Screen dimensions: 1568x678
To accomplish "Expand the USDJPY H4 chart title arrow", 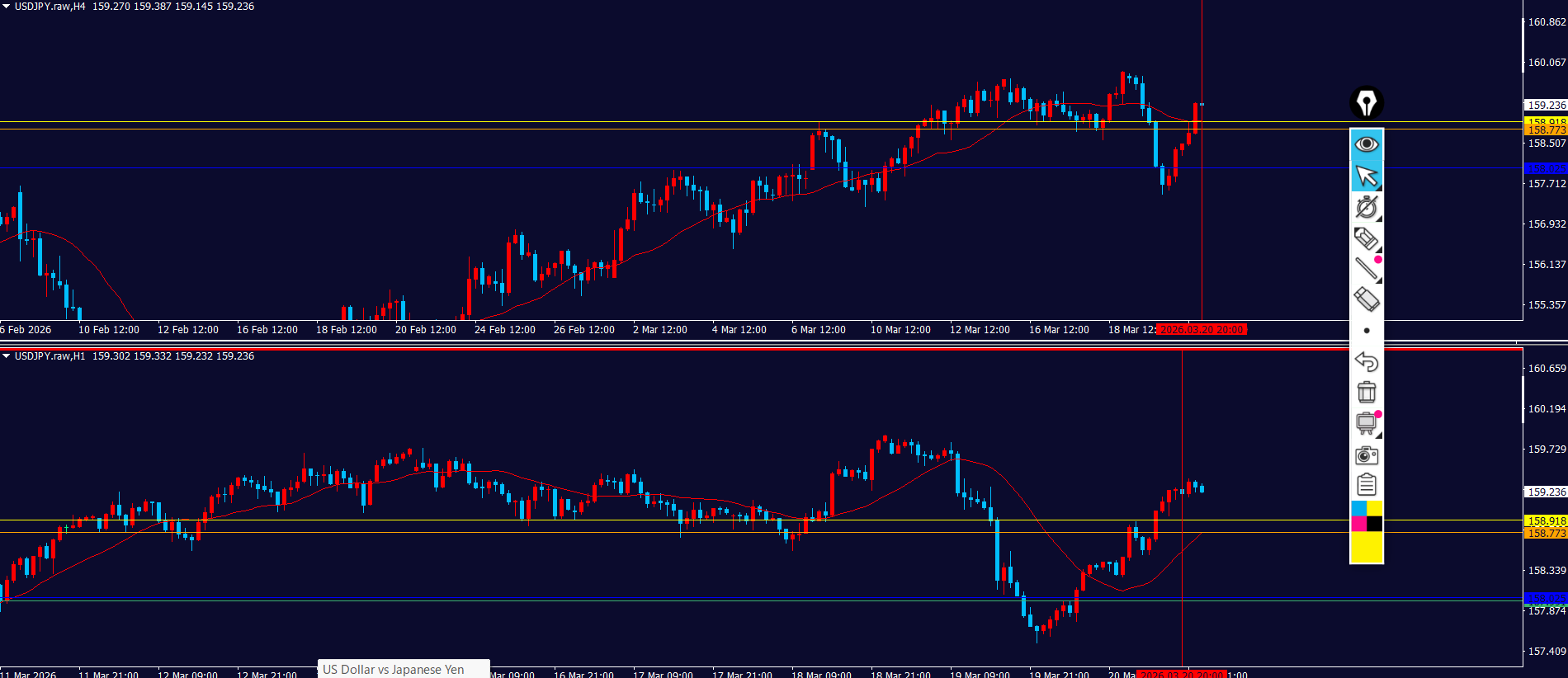I will tap(7, 7).
